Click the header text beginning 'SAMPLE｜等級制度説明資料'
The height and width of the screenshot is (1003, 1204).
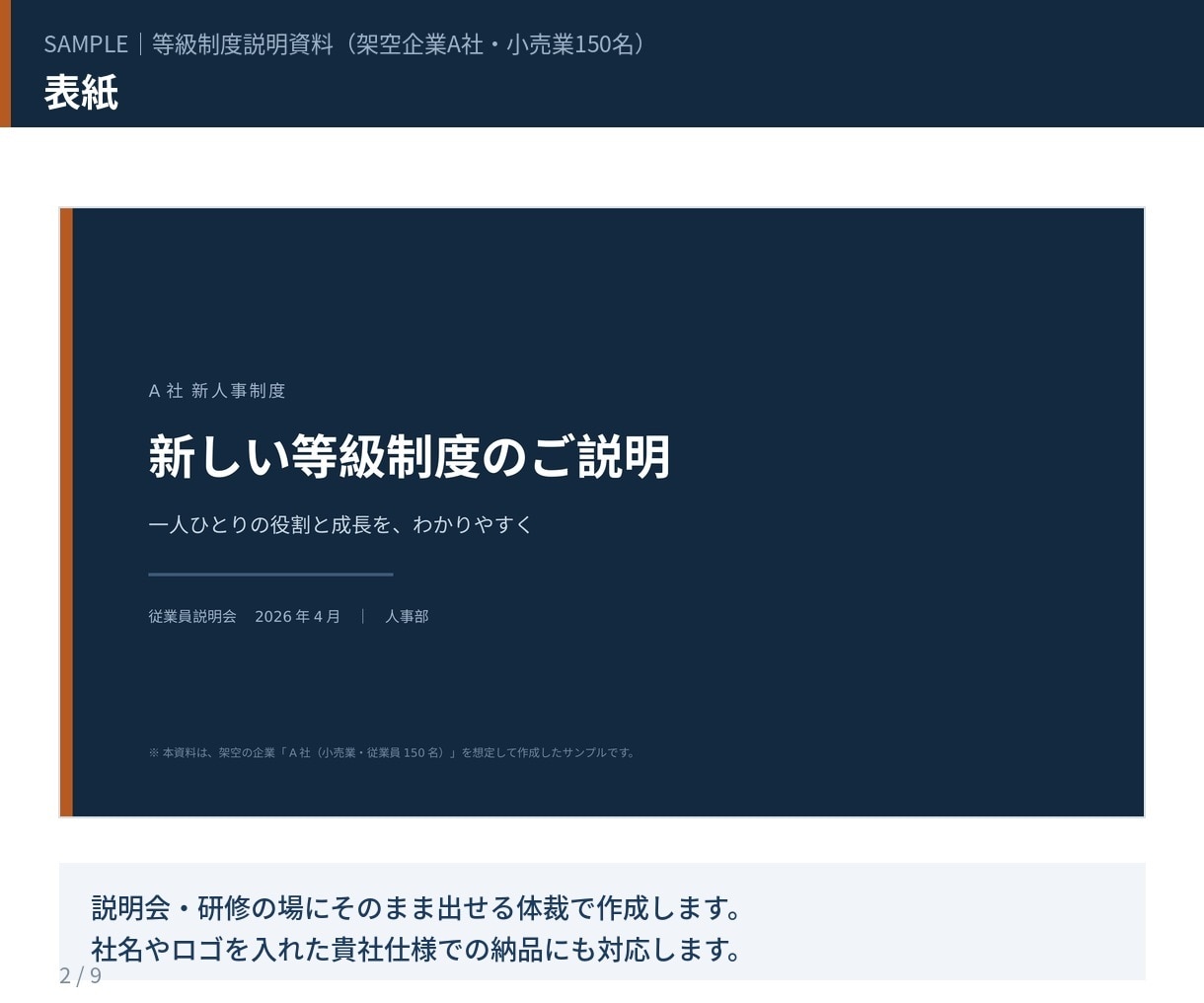344,44
